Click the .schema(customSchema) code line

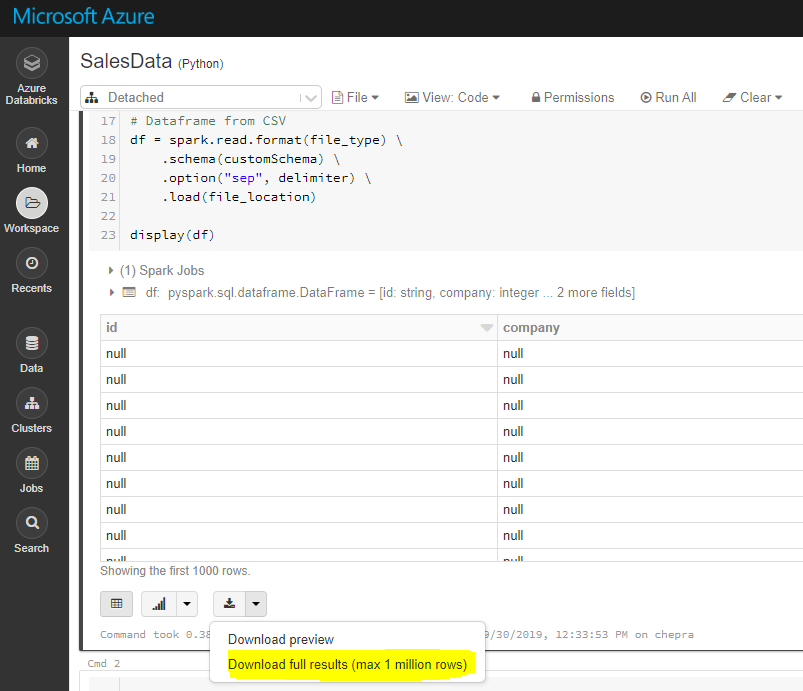click(x=251, y=159)
